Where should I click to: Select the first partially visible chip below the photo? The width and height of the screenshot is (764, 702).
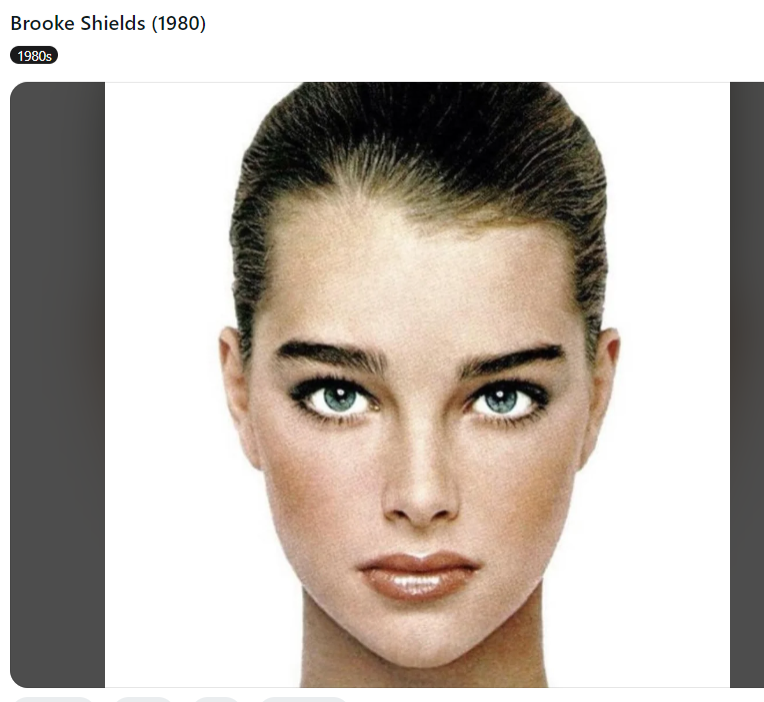[x=53, y=700]
